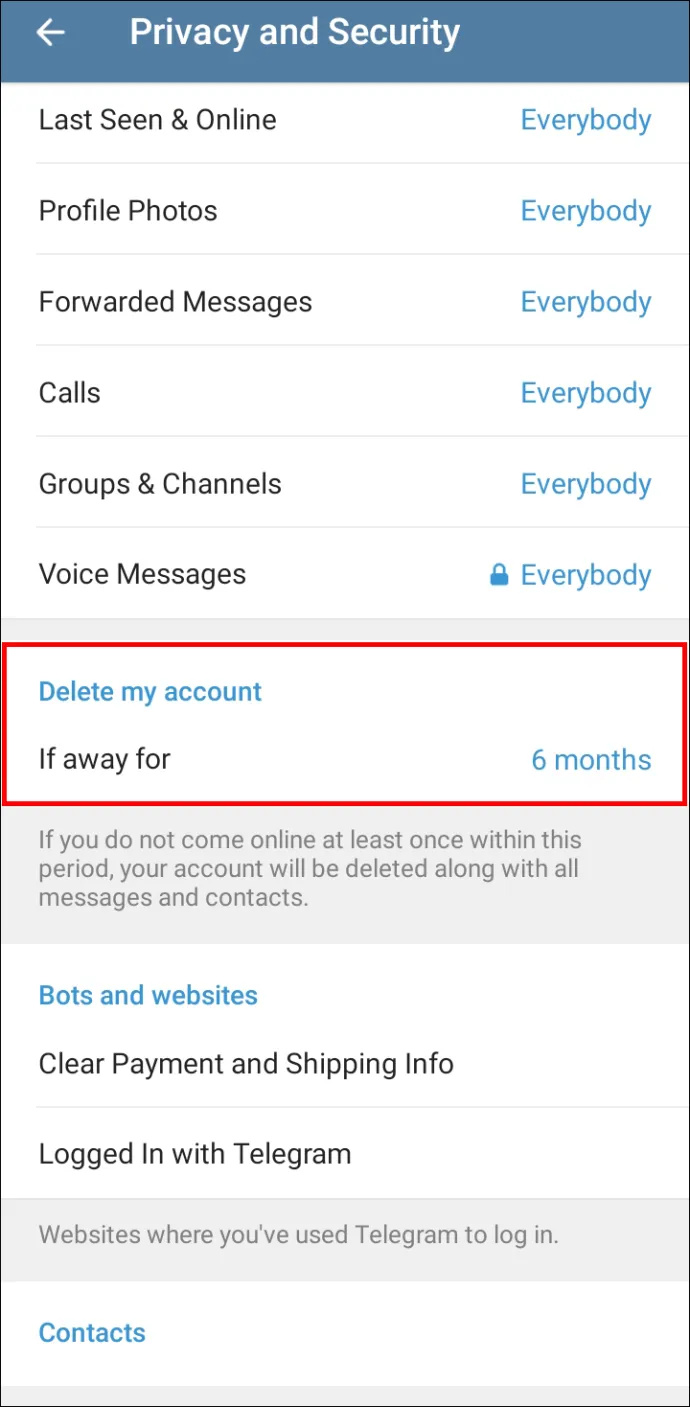Select the If away for row
This screenshot has width=690, height=1407.
345,760
